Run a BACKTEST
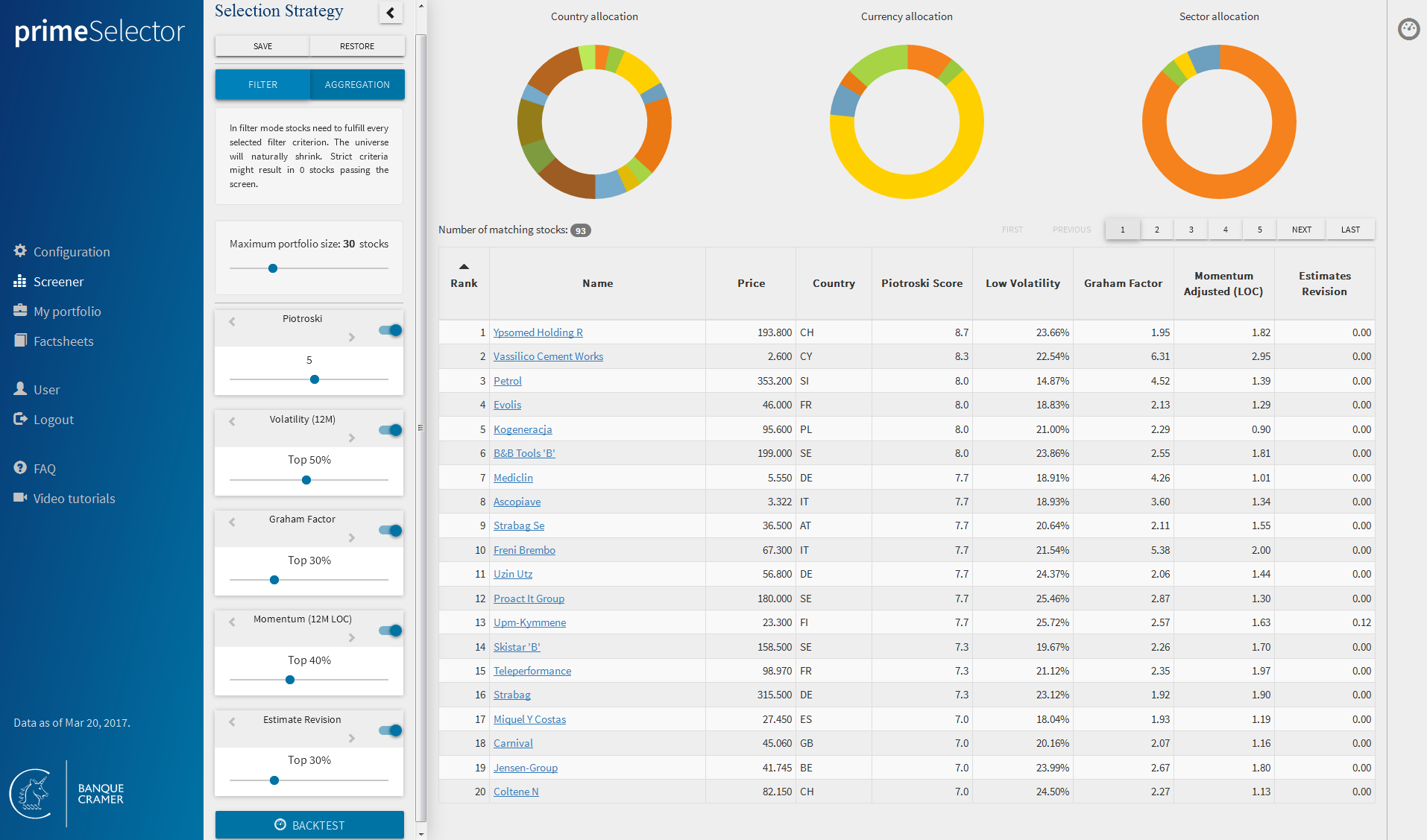The image size is (1427, 840). 309,824
